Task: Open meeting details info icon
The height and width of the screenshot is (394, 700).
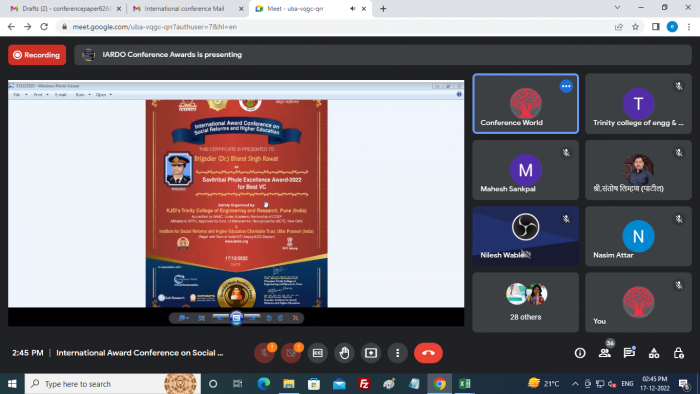Action: (580, 353)
